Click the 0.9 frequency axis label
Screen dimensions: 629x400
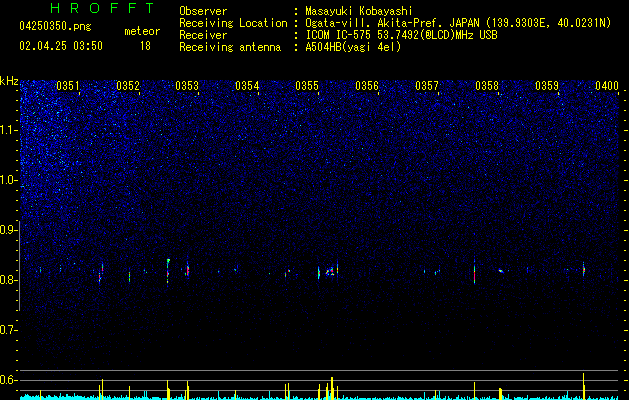pos(9,230)
